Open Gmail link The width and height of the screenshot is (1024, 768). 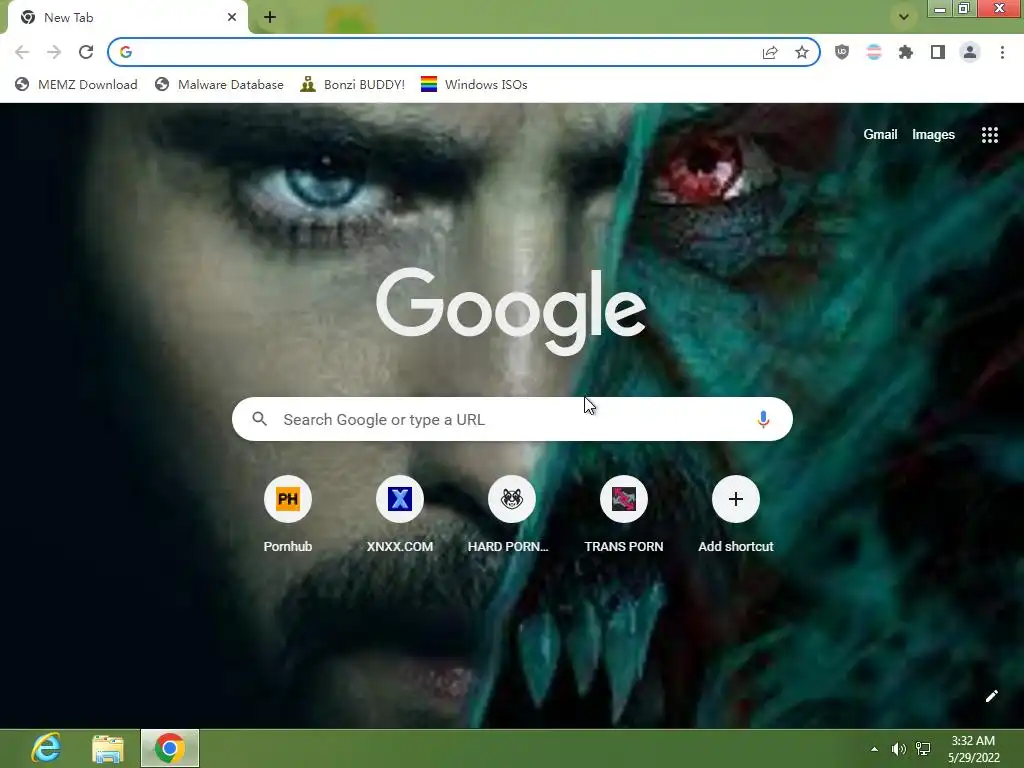pos(880,135)
